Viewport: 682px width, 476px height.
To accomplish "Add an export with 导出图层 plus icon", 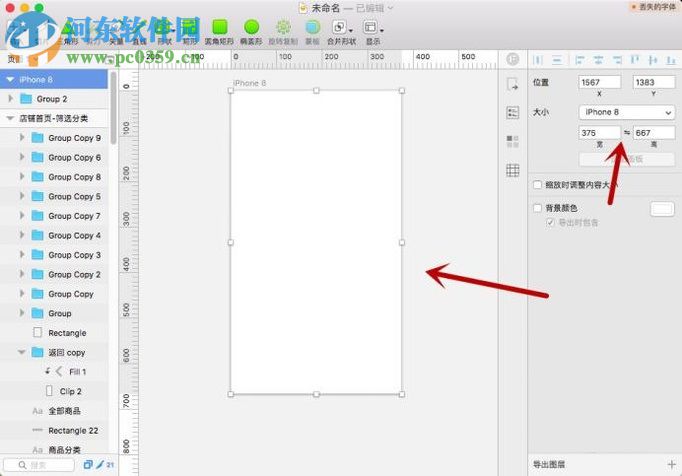I will pyautogui.click(x=671, y=465).
